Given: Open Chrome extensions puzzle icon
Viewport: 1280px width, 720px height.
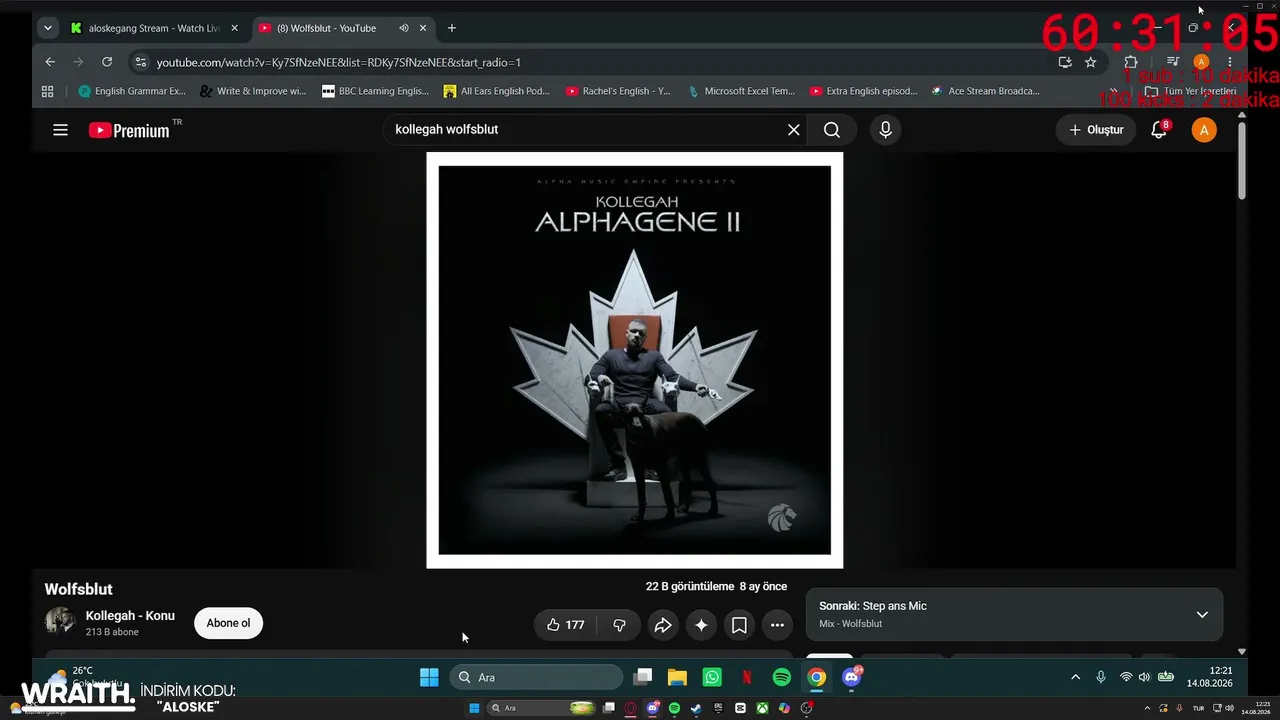Looking at the screenshot, I should click(1131, 62).
